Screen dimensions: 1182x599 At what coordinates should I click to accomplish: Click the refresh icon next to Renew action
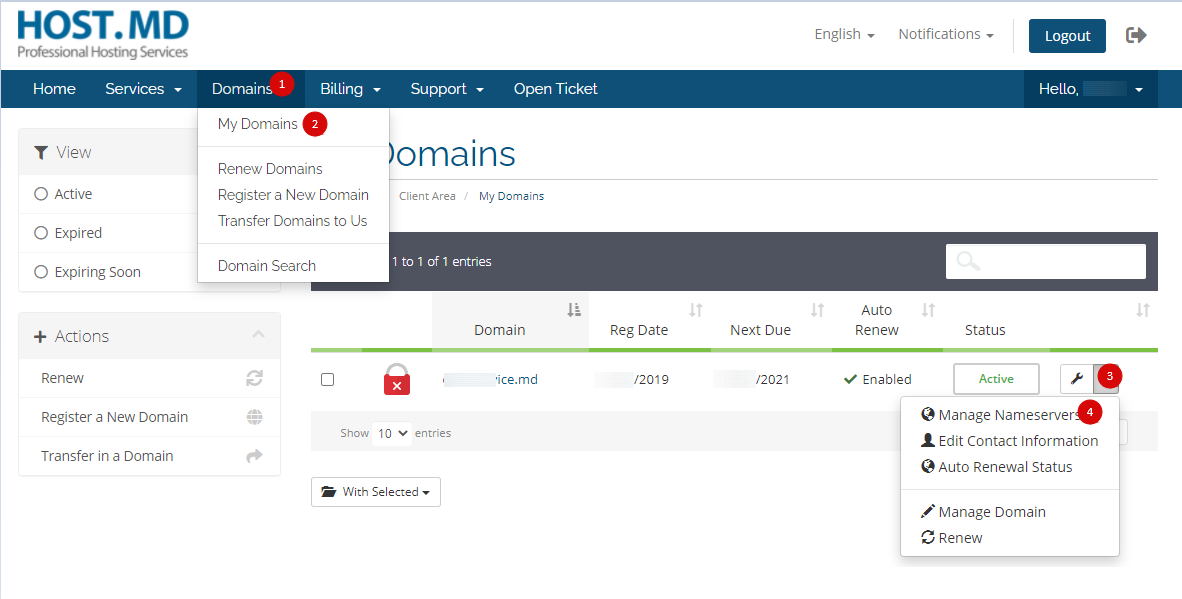point(255,378)
